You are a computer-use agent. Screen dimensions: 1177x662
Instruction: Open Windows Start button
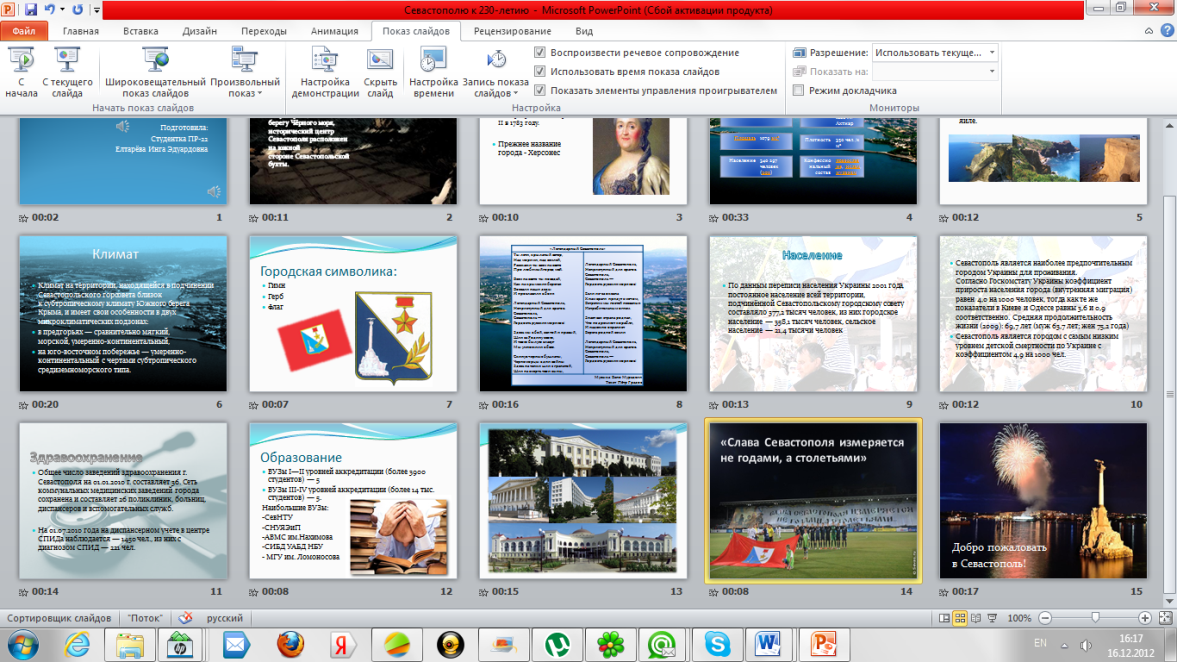(23, 645)
